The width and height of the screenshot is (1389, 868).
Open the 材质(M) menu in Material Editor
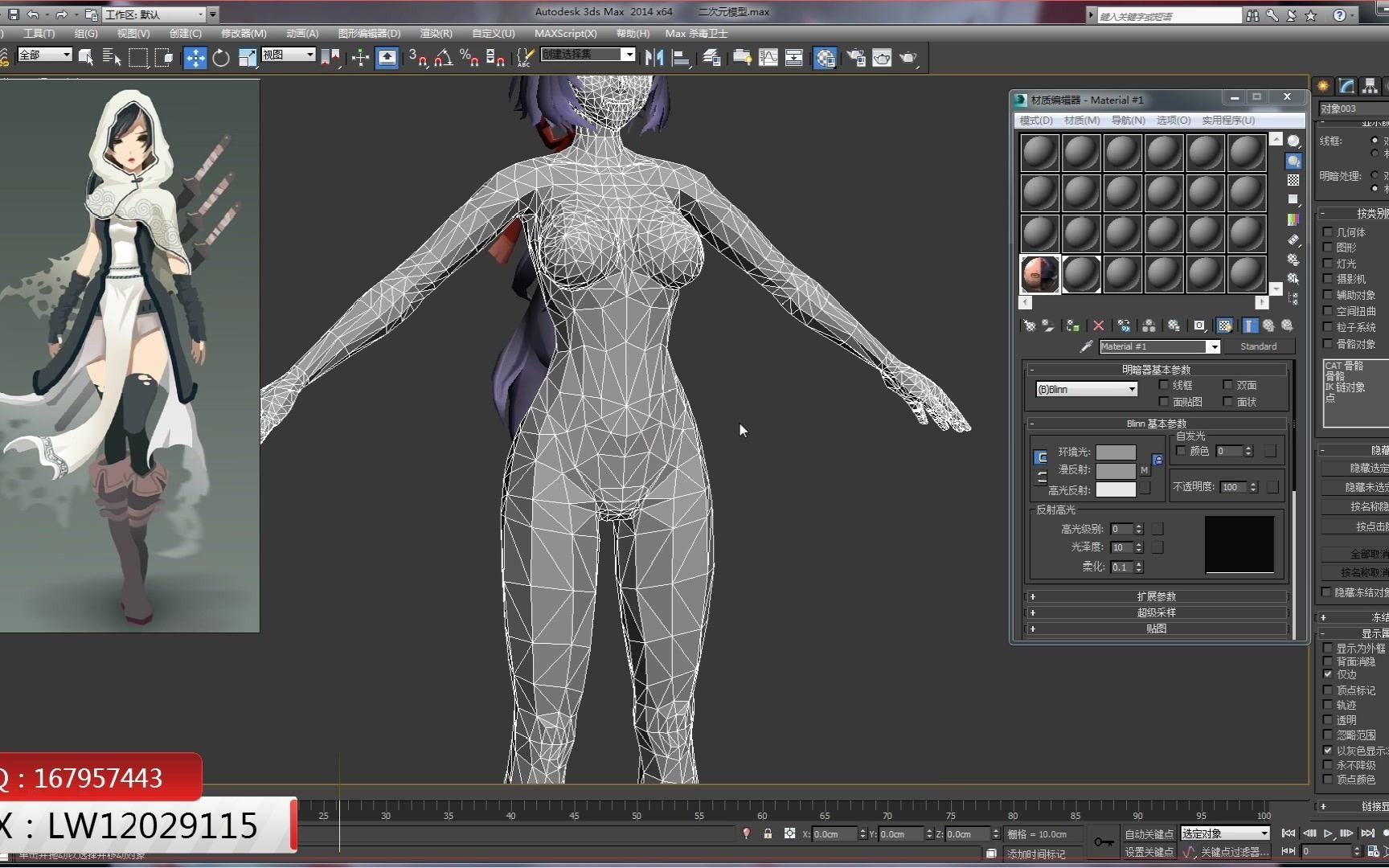(1082, 121)
